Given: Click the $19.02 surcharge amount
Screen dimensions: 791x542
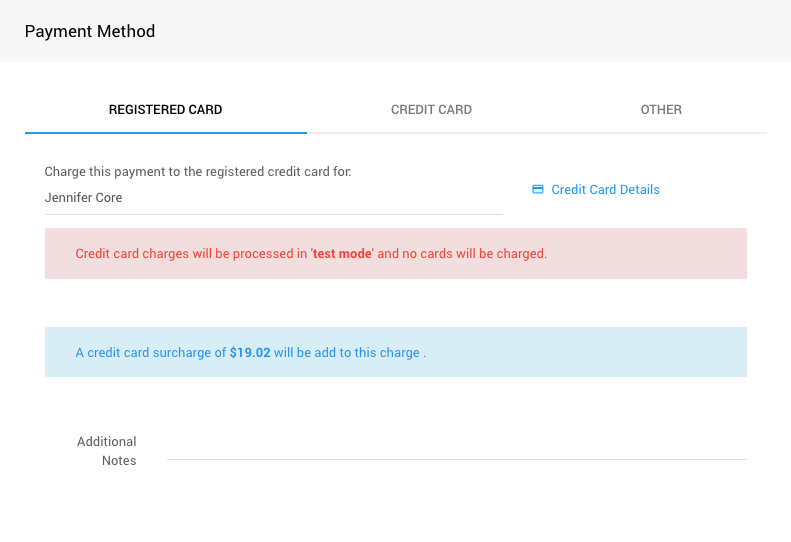Looking at the screenshot, I should (x=250, y=353).
